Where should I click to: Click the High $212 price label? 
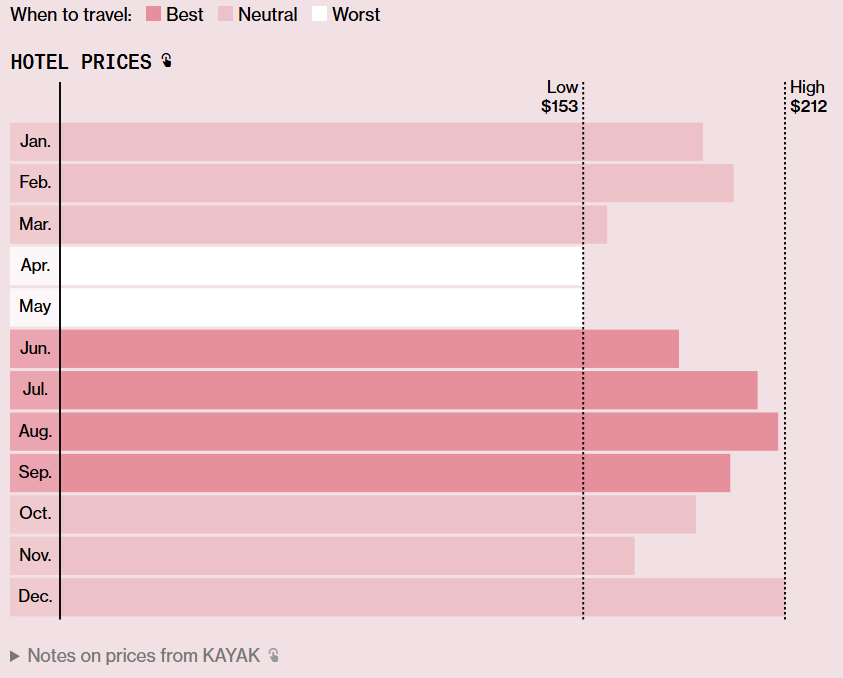(x=808, y=97)
